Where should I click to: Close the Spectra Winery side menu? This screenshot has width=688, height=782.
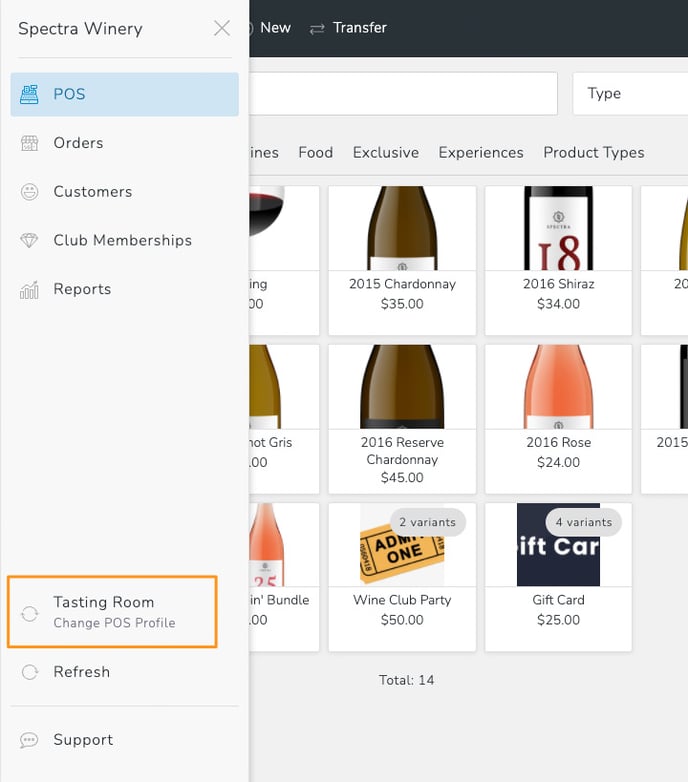pos(222,28)
